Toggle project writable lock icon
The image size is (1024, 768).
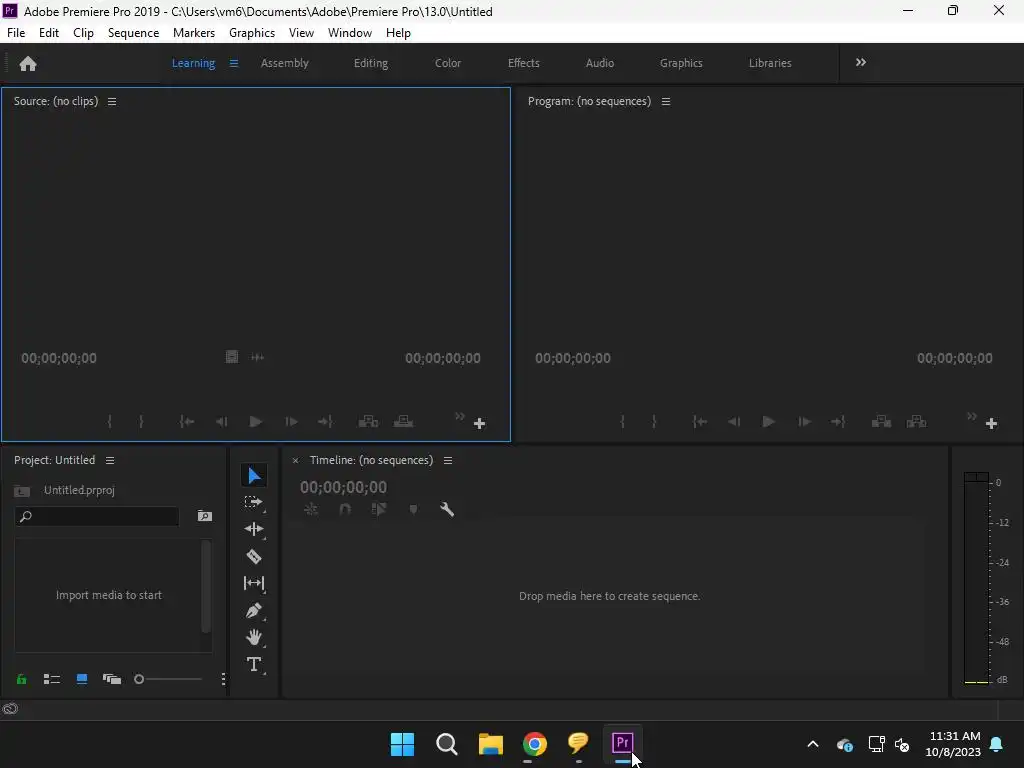(x=22, y=679)
